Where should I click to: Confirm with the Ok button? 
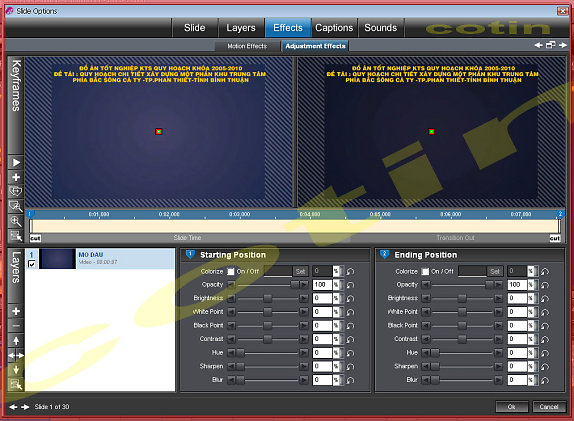pyautogui.click(x=512, y=407)
